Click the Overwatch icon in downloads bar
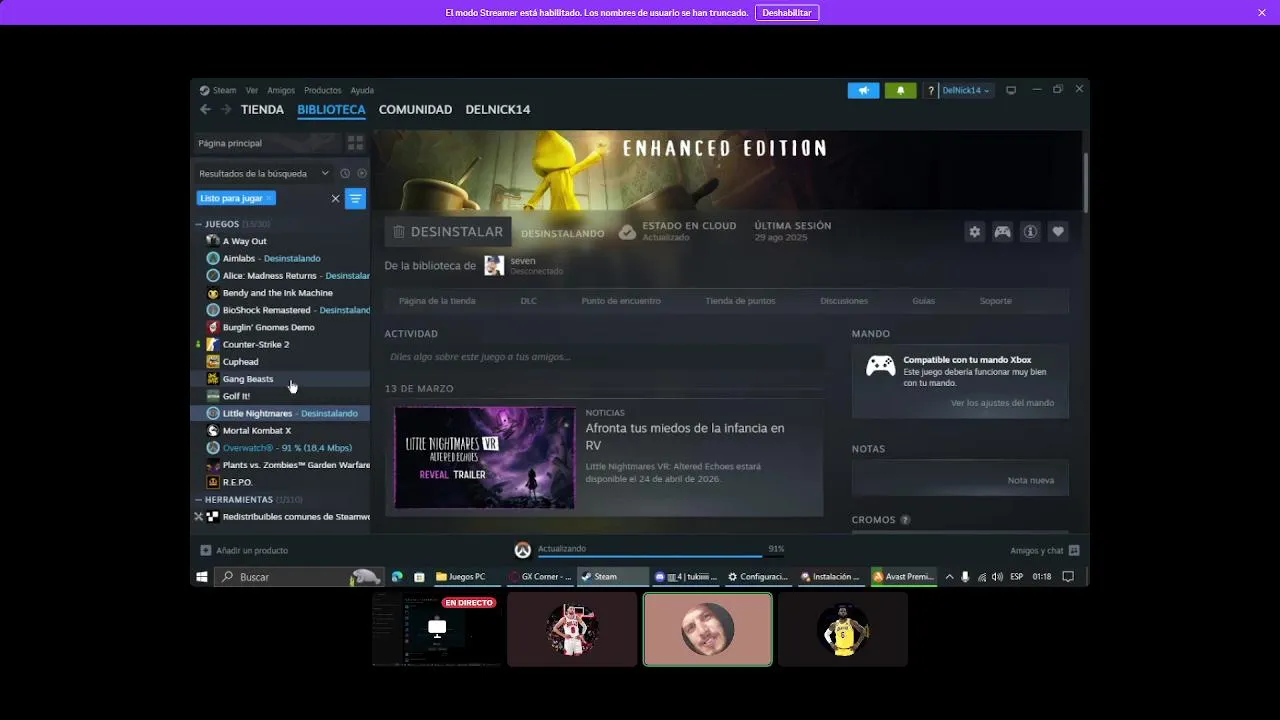 coord(522,550)
